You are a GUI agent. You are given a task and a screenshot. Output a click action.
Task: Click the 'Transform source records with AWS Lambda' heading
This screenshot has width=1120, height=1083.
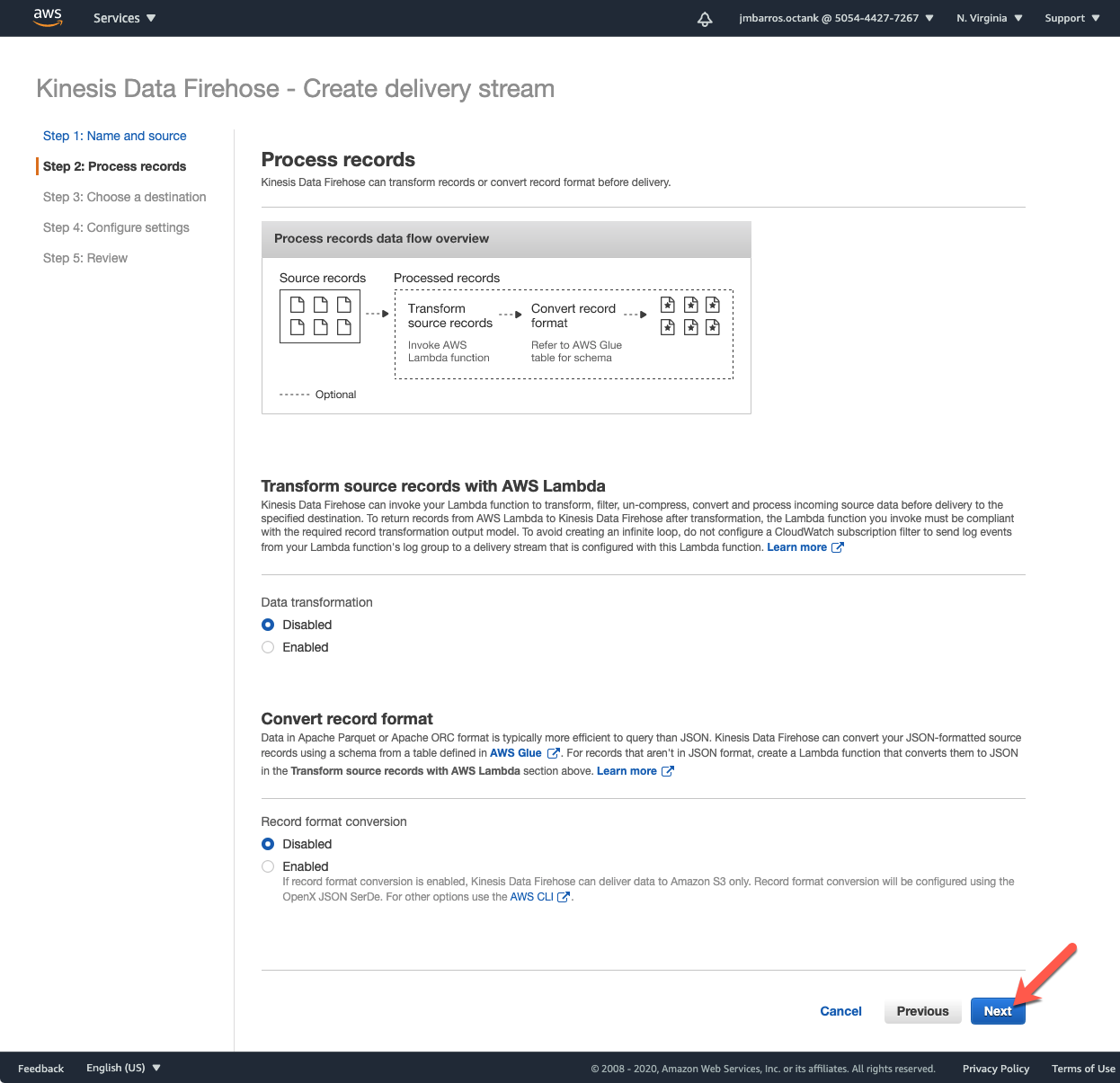point(433,486)
